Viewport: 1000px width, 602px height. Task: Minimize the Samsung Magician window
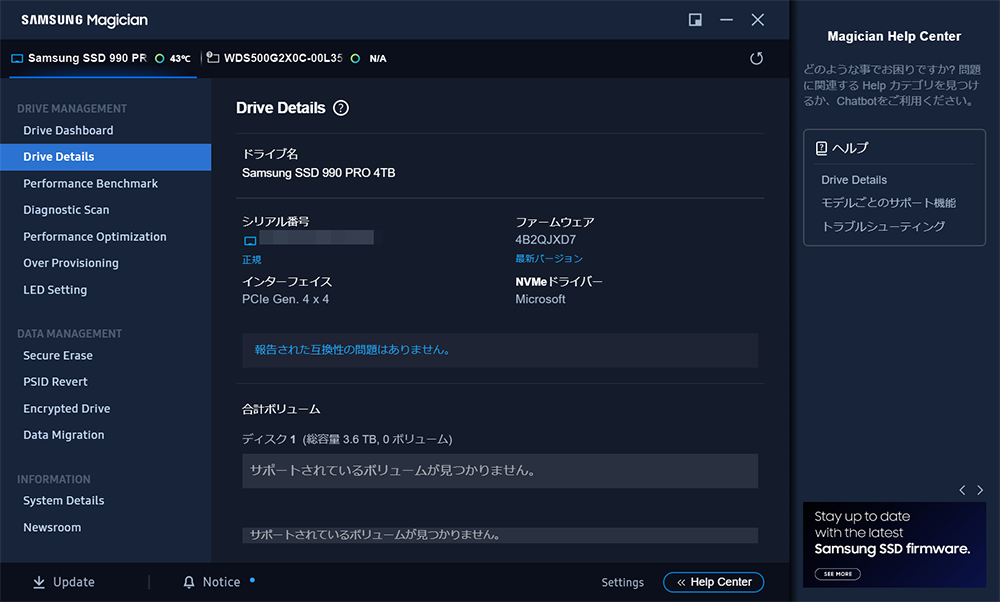tap(726, 20)
